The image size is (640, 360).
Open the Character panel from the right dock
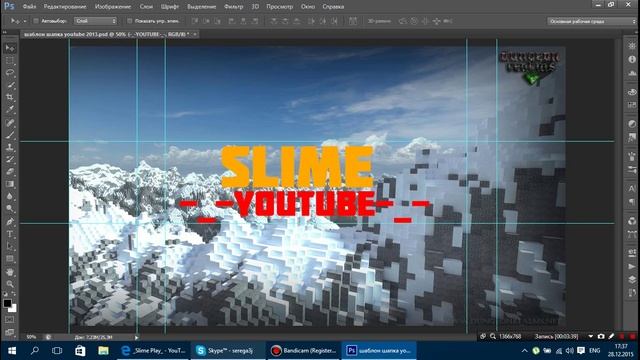coord(632,189)
